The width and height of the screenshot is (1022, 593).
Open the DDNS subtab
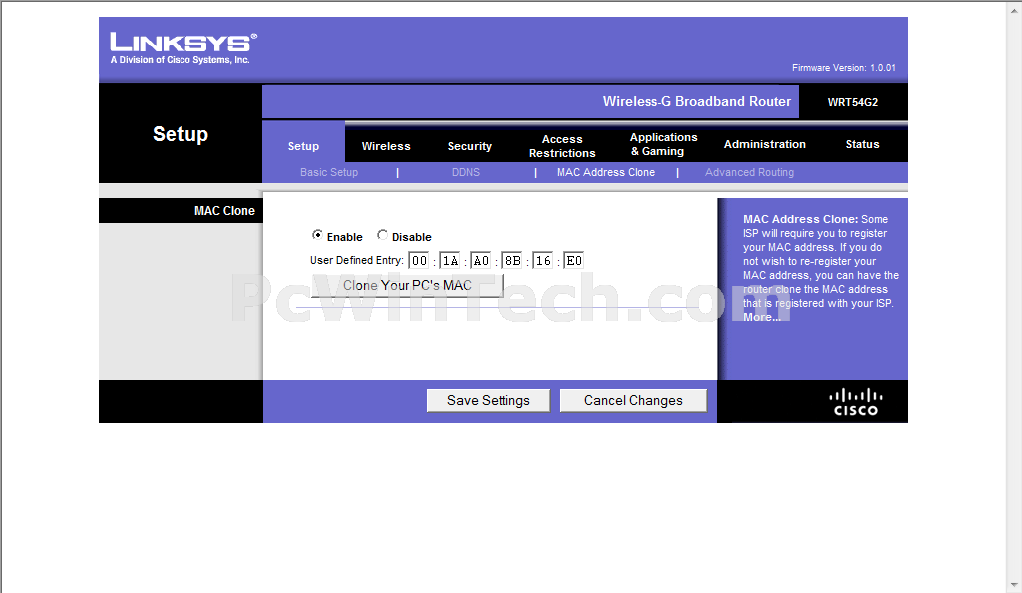pos(465,172)
